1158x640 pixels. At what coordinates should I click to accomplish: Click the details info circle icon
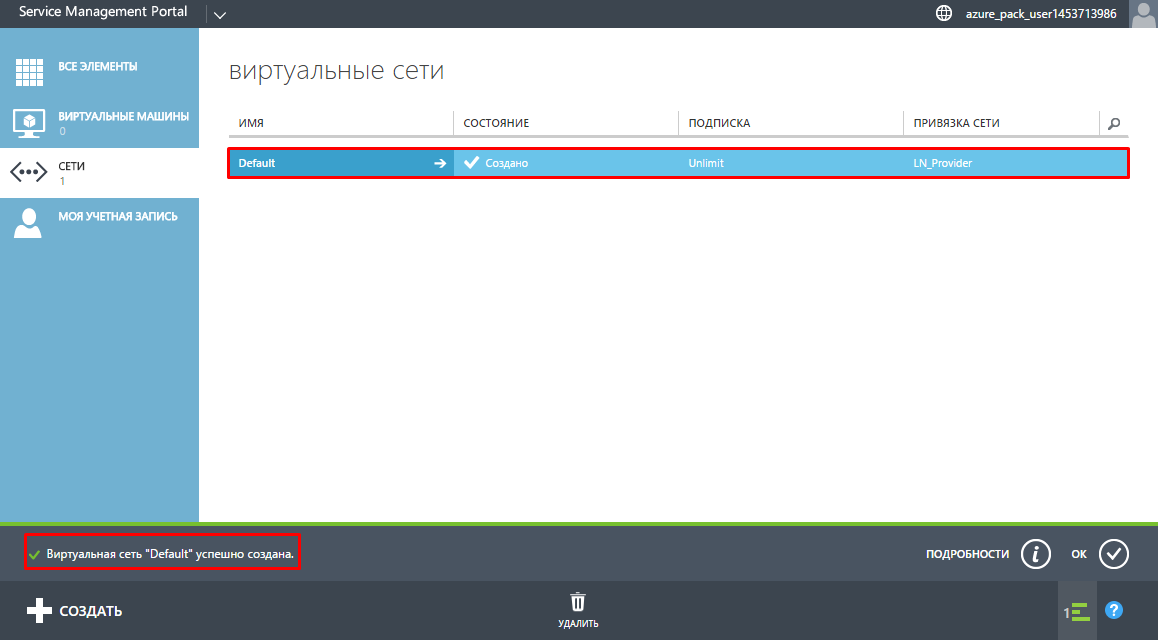coord(1036,553)
